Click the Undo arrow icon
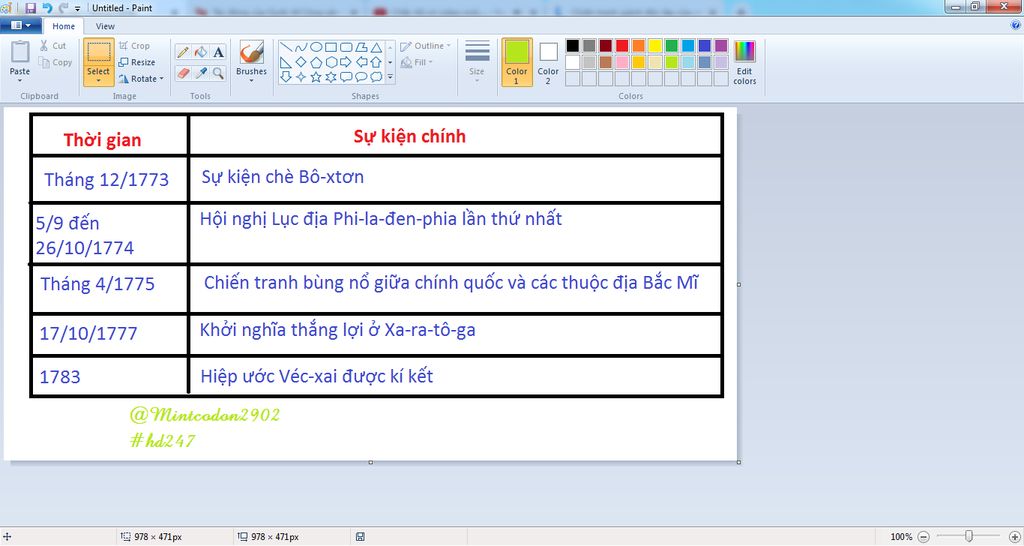This screenshot has width=1024, height=546. tap(47, 8)
